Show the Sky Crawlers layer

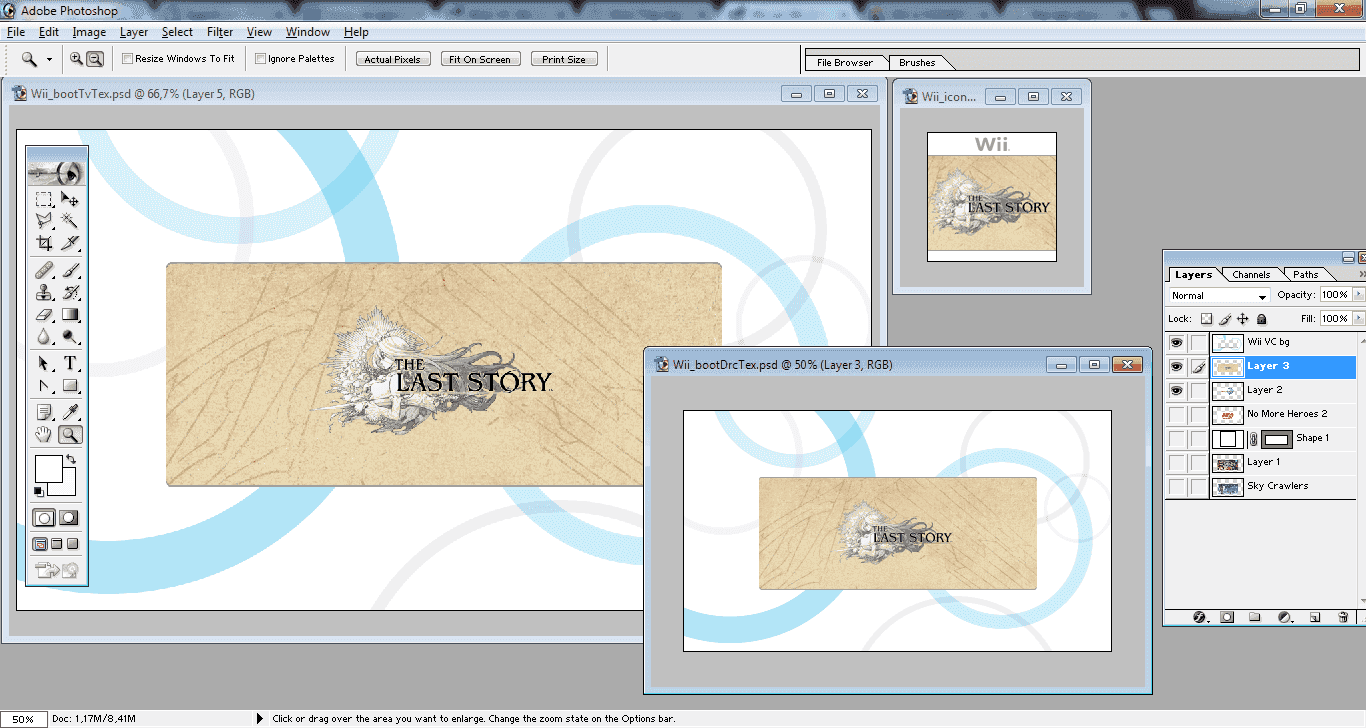(1177, 486)
